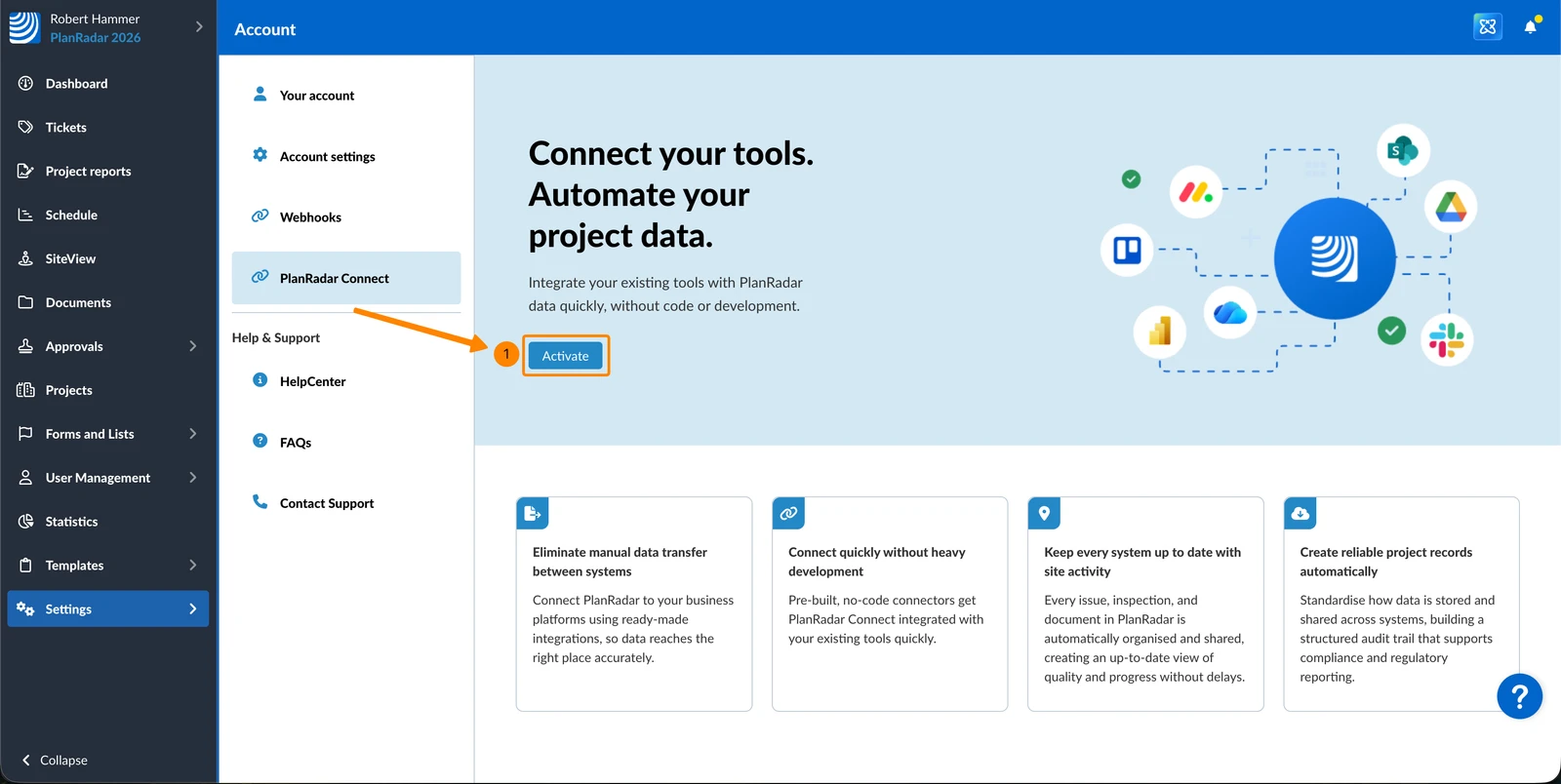Open the Schedule section

[71, 216]
